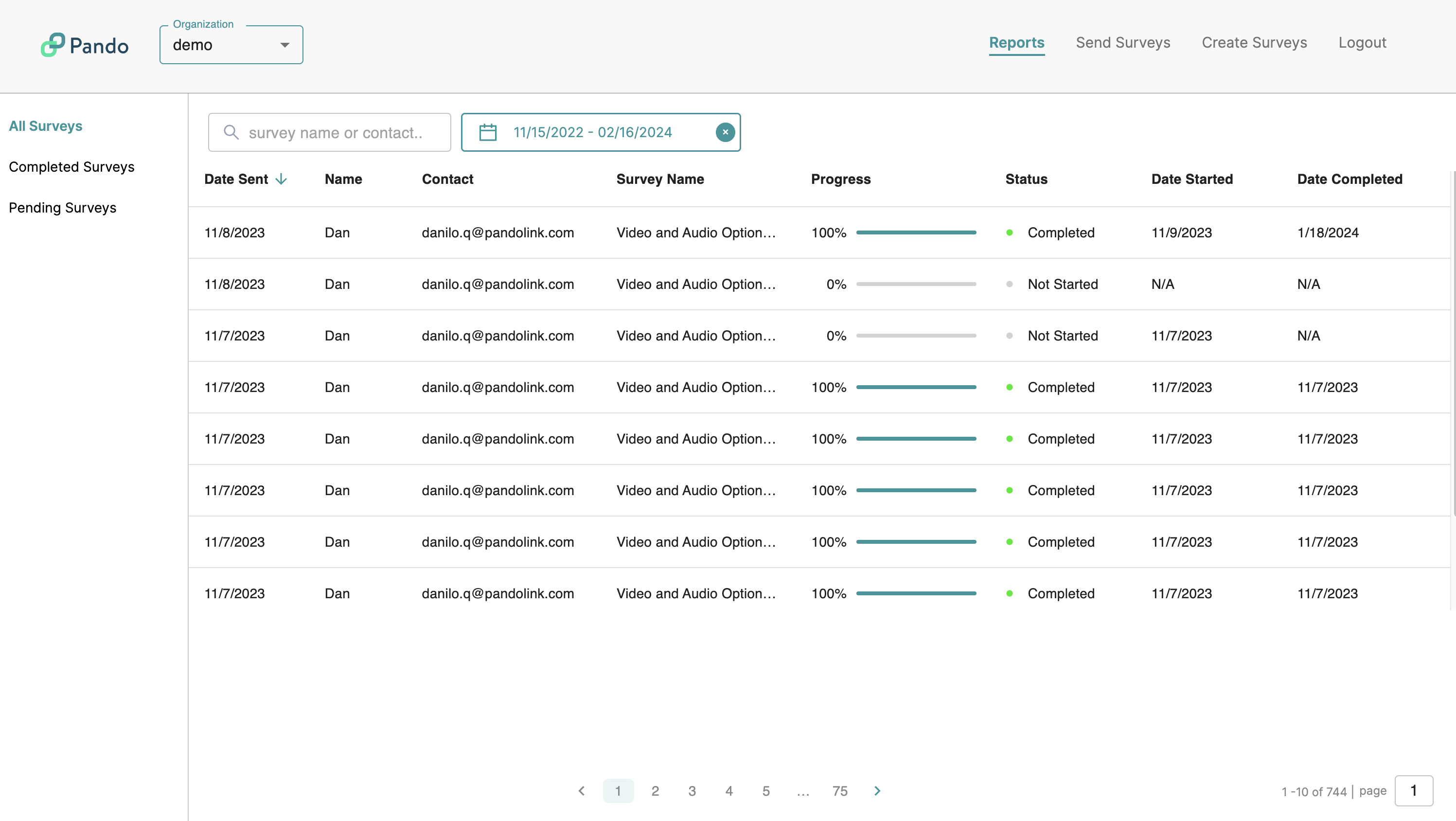Select page 2 in pagination
This screenshot has height=821, width=1456.
point(655,790)
